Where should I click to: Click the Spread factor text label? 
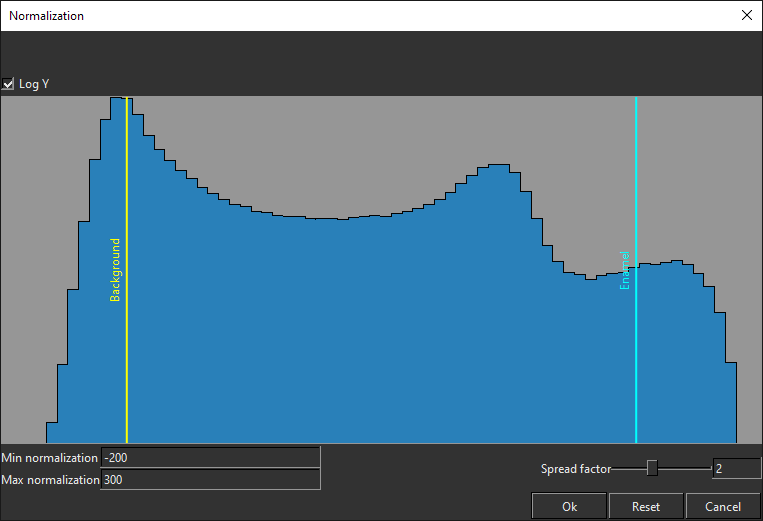(575, 469)
